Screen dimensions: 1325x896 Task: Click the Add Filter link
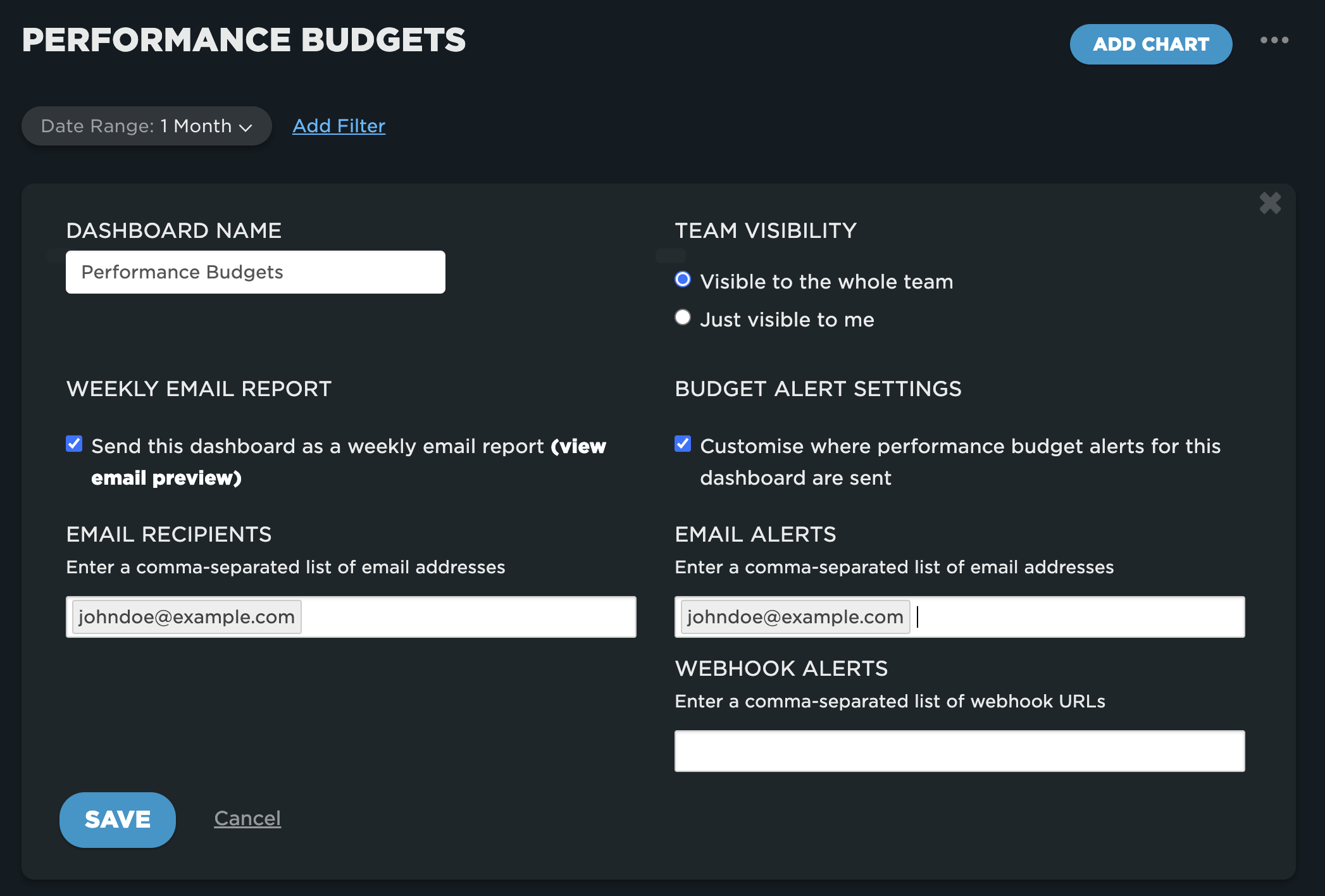[x=339, y=126]
